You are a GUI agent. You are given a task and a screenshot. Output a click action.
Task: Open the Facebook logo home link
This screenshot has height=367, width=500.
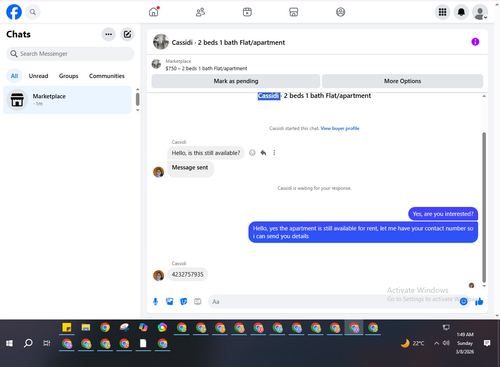coord(14,12)
